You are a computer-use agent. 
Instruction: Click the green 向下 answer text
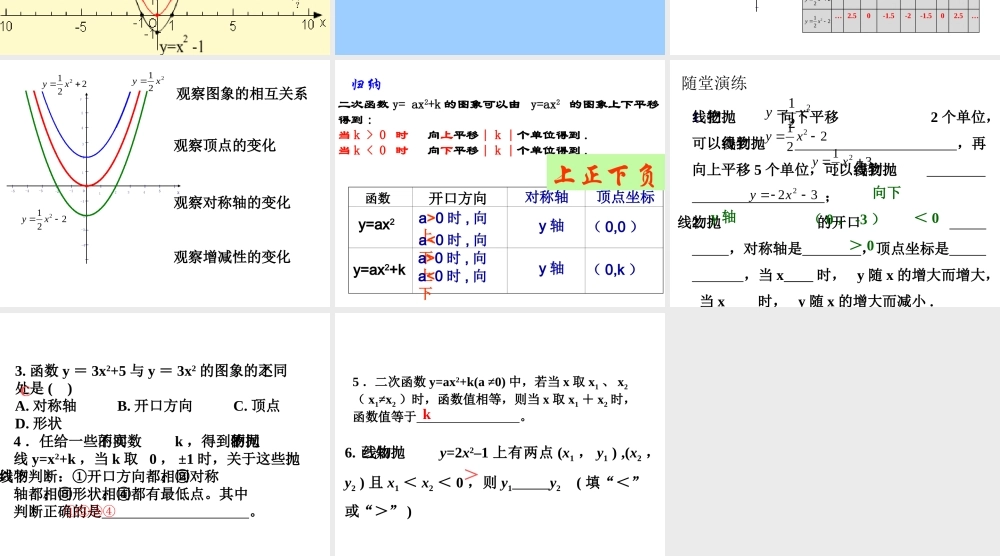point(887,192)
